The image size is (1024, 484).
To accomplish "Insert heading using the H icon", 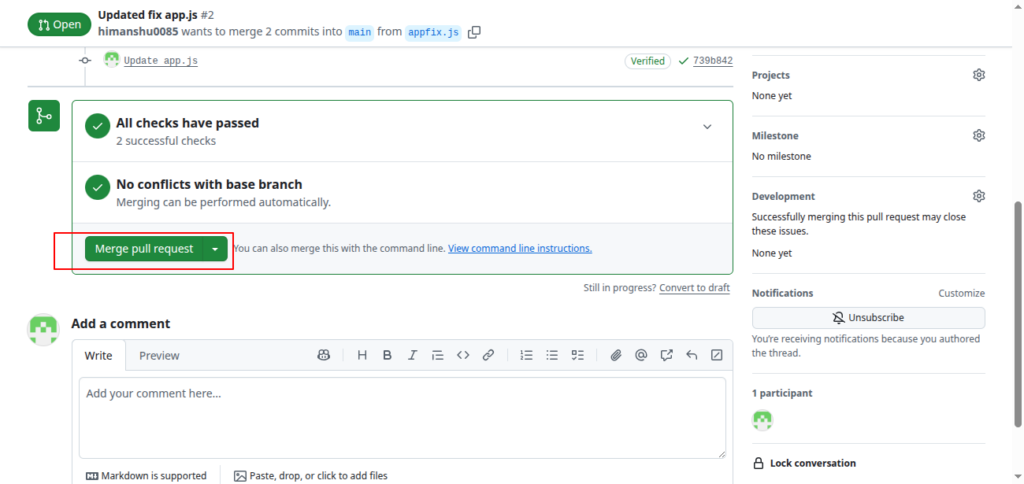I will click(362, 355).
